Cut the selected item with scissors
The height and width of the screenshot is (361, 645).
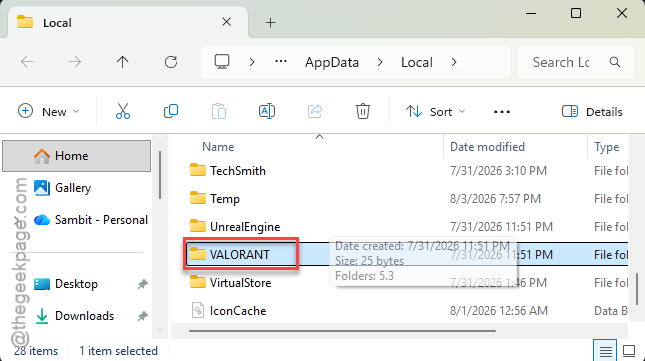(123, 111)
